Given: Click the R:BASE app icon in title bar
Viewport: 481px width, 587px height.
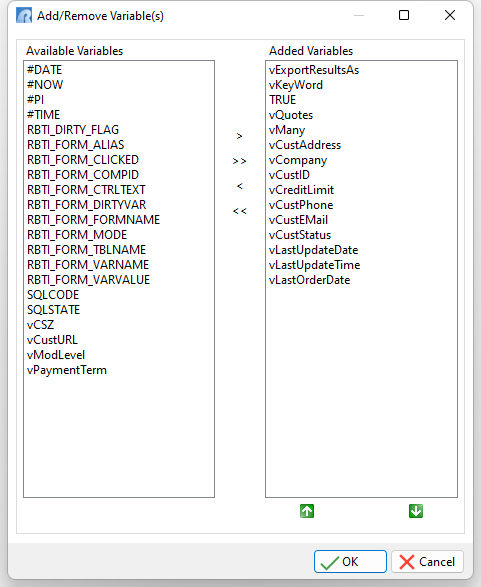Looking at the screenshot, I should click(24, 15).
